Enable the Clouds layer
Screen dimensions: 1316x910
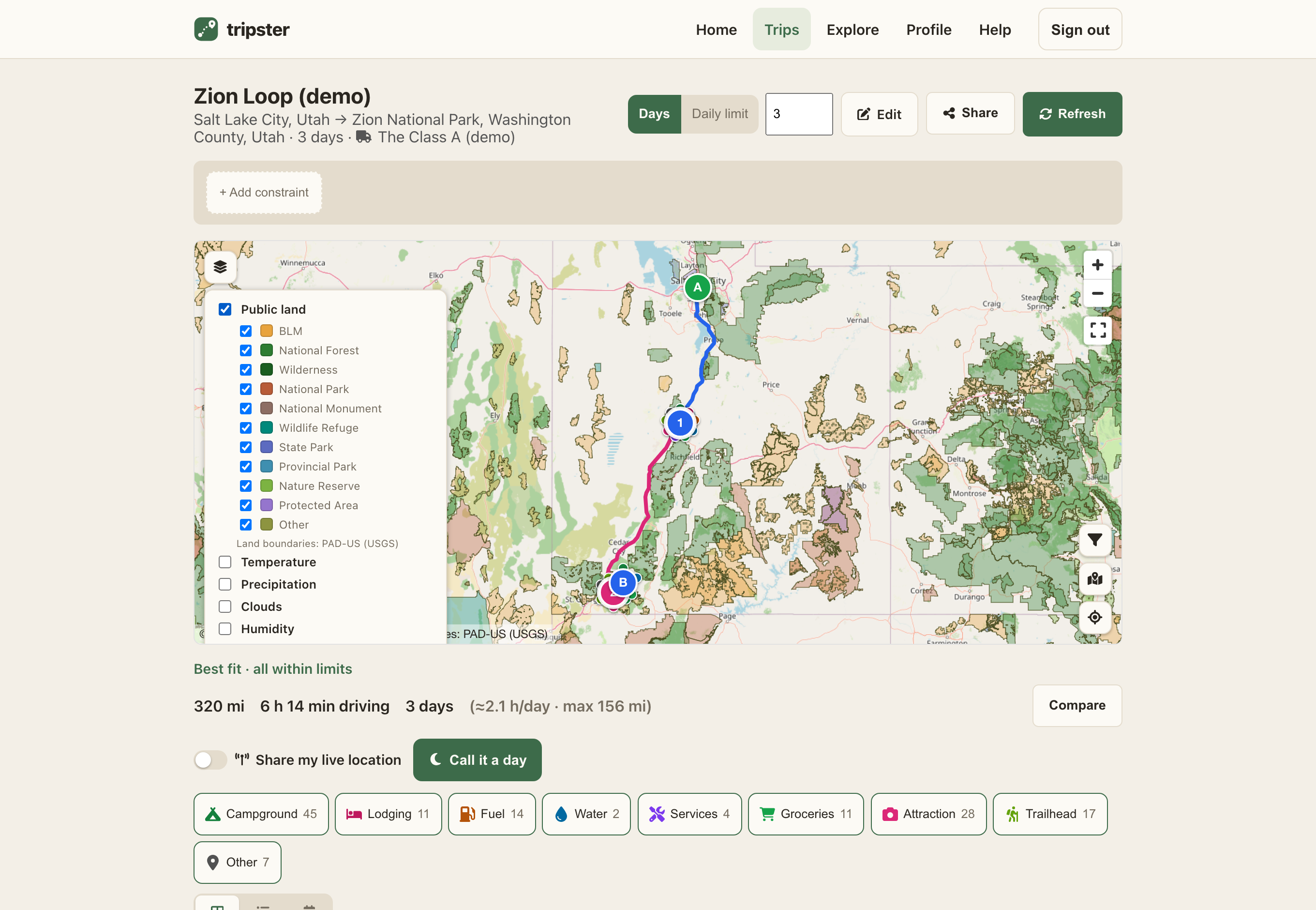pyautogui.click(x=225, y=607)
